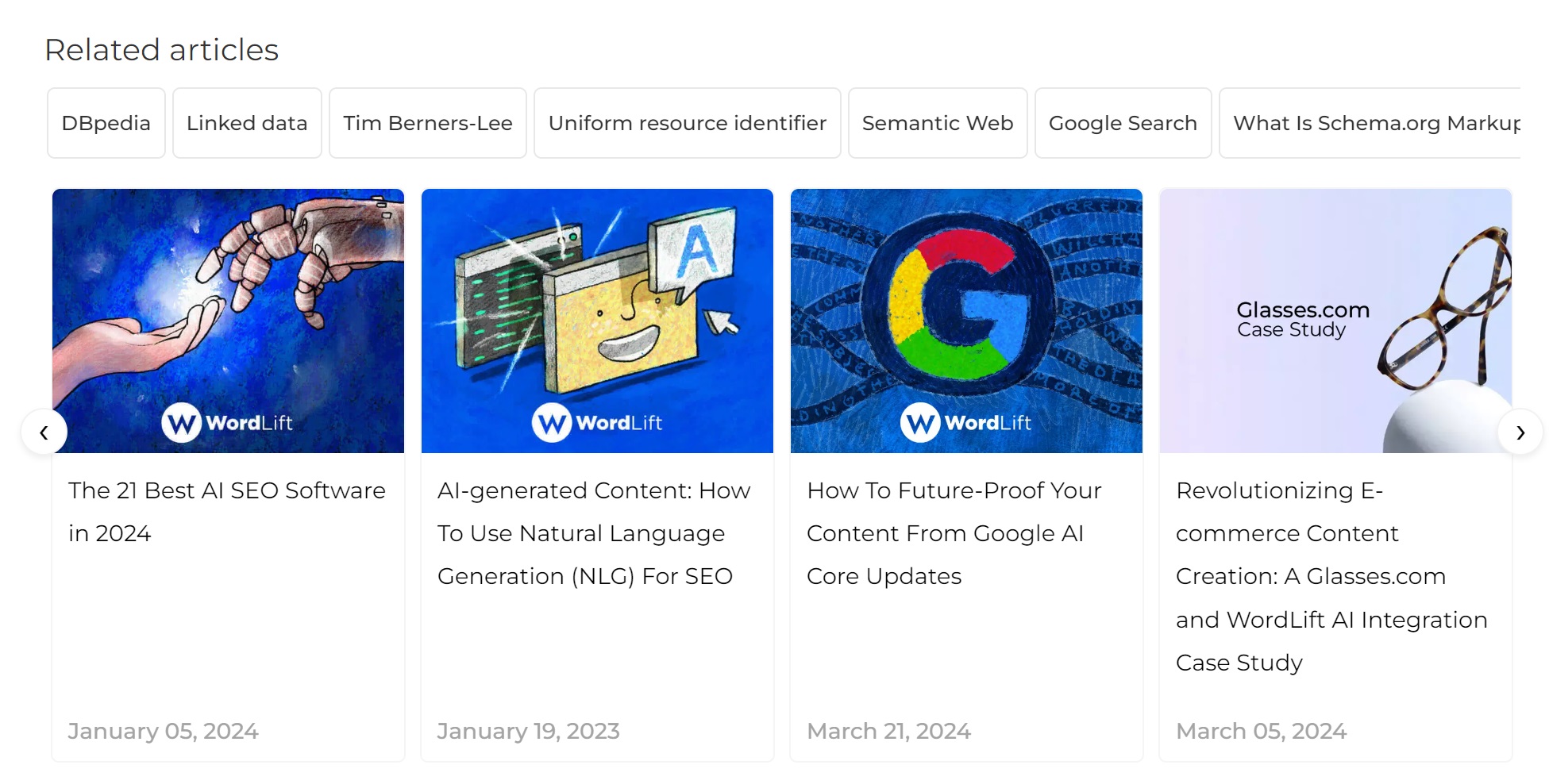The height and width of the screenshot is (784, 1549).
Task: Select the DBpedia topic tag
Action: pos(106,123)
